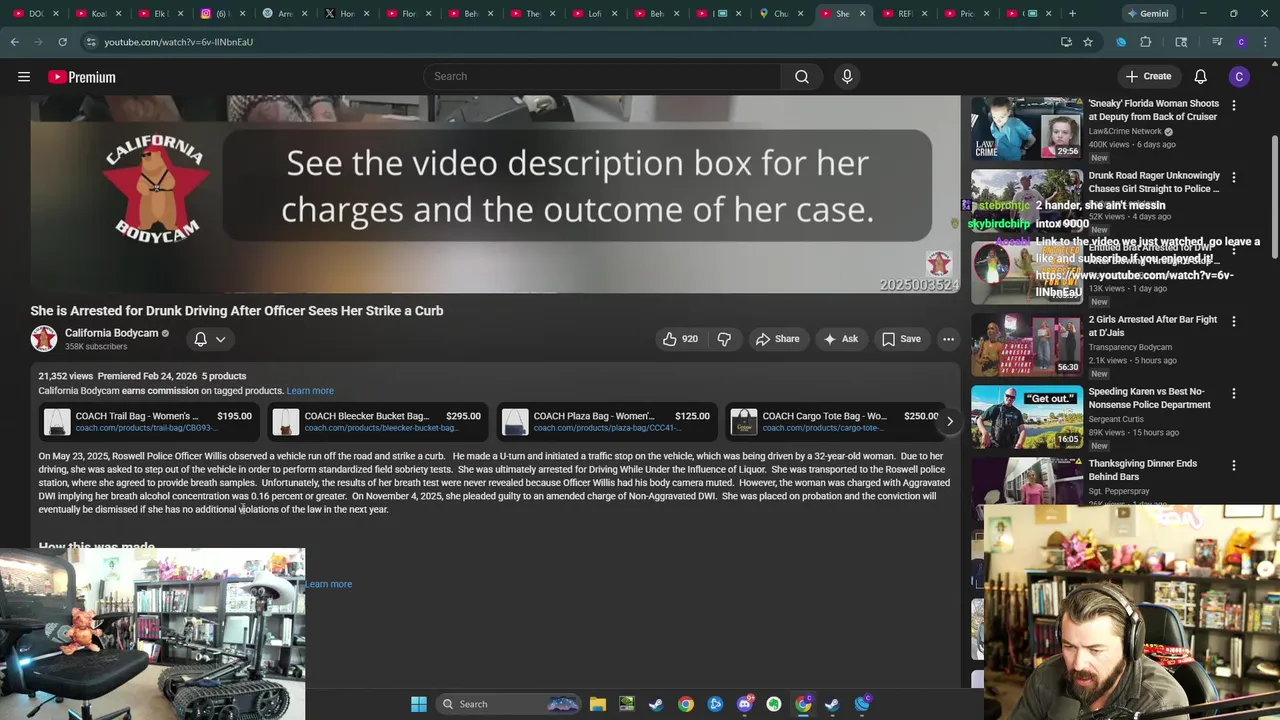Open COACH Trail Bag product card
Viewport: 1280px width, 720px height.
coord(149,422)
